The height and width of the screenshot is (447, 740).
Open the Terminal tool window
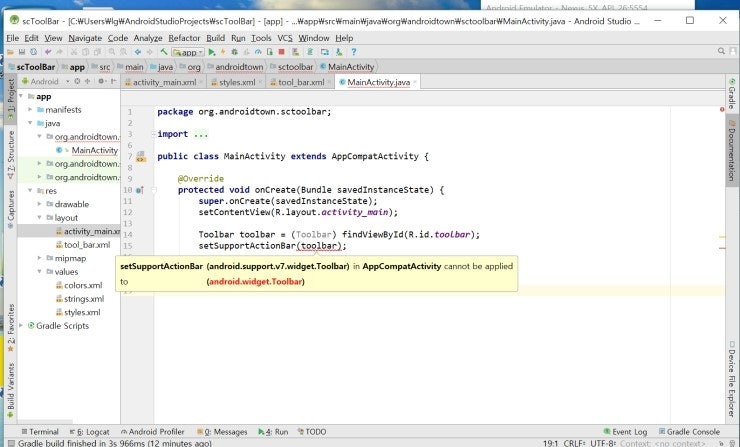click(x=40, y=432)
